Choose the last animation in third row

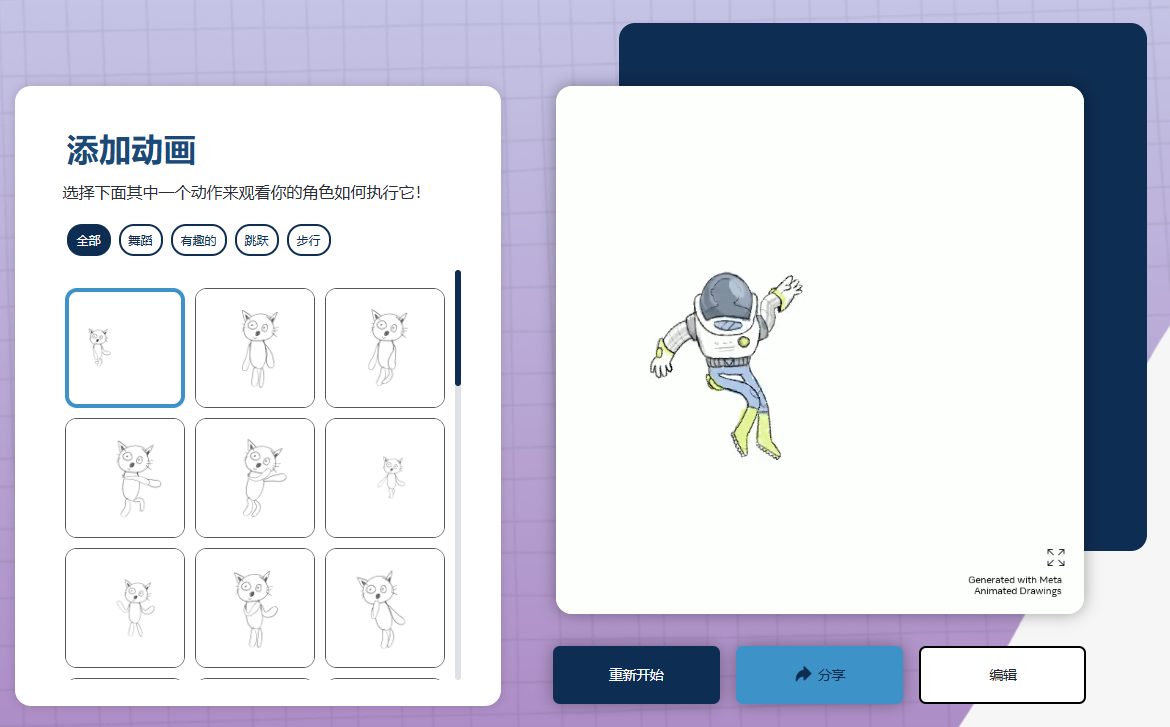[x=385, y=608]
